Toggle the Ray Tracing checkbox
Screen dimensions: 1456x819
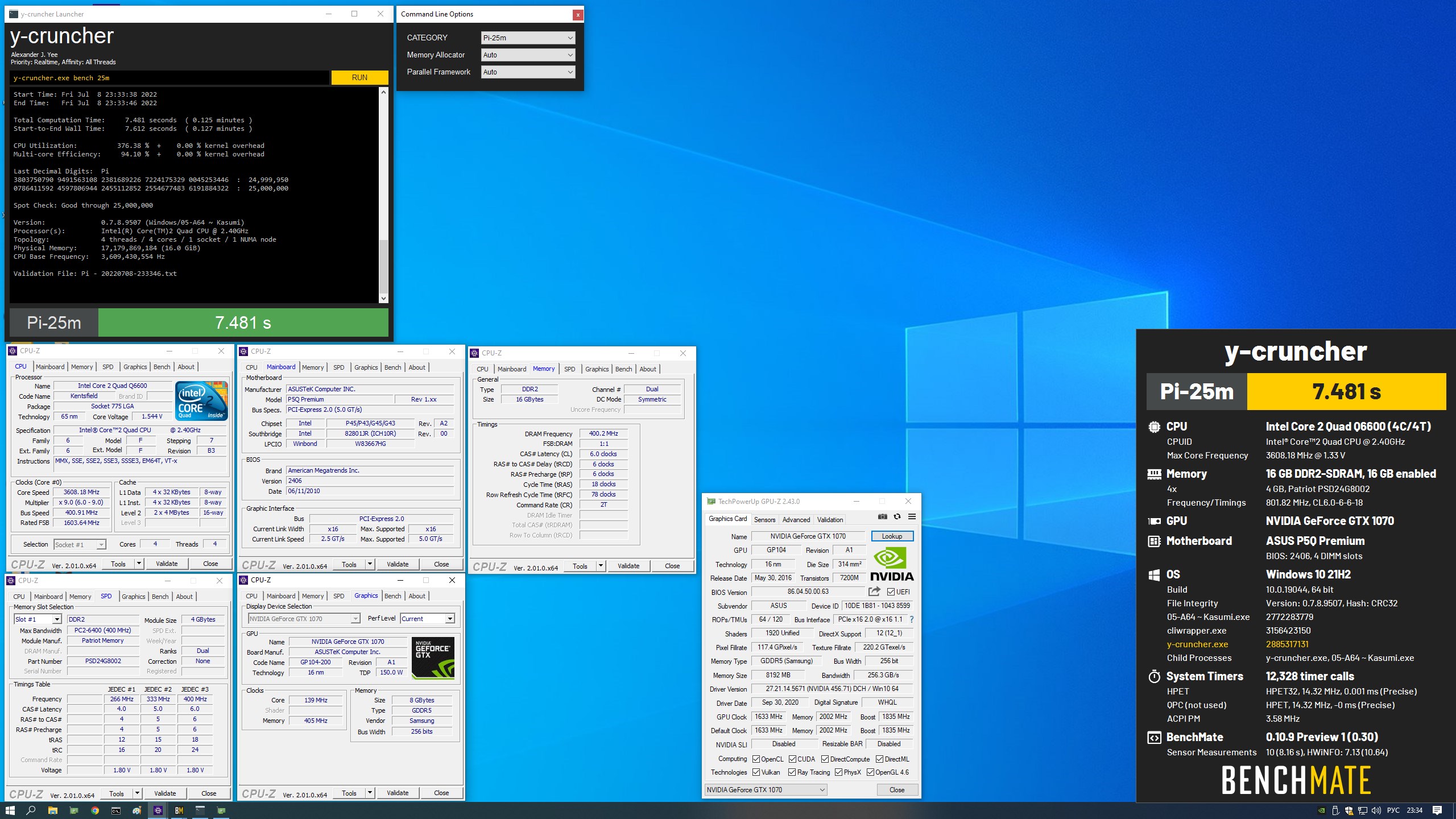[x=792, y=772]
